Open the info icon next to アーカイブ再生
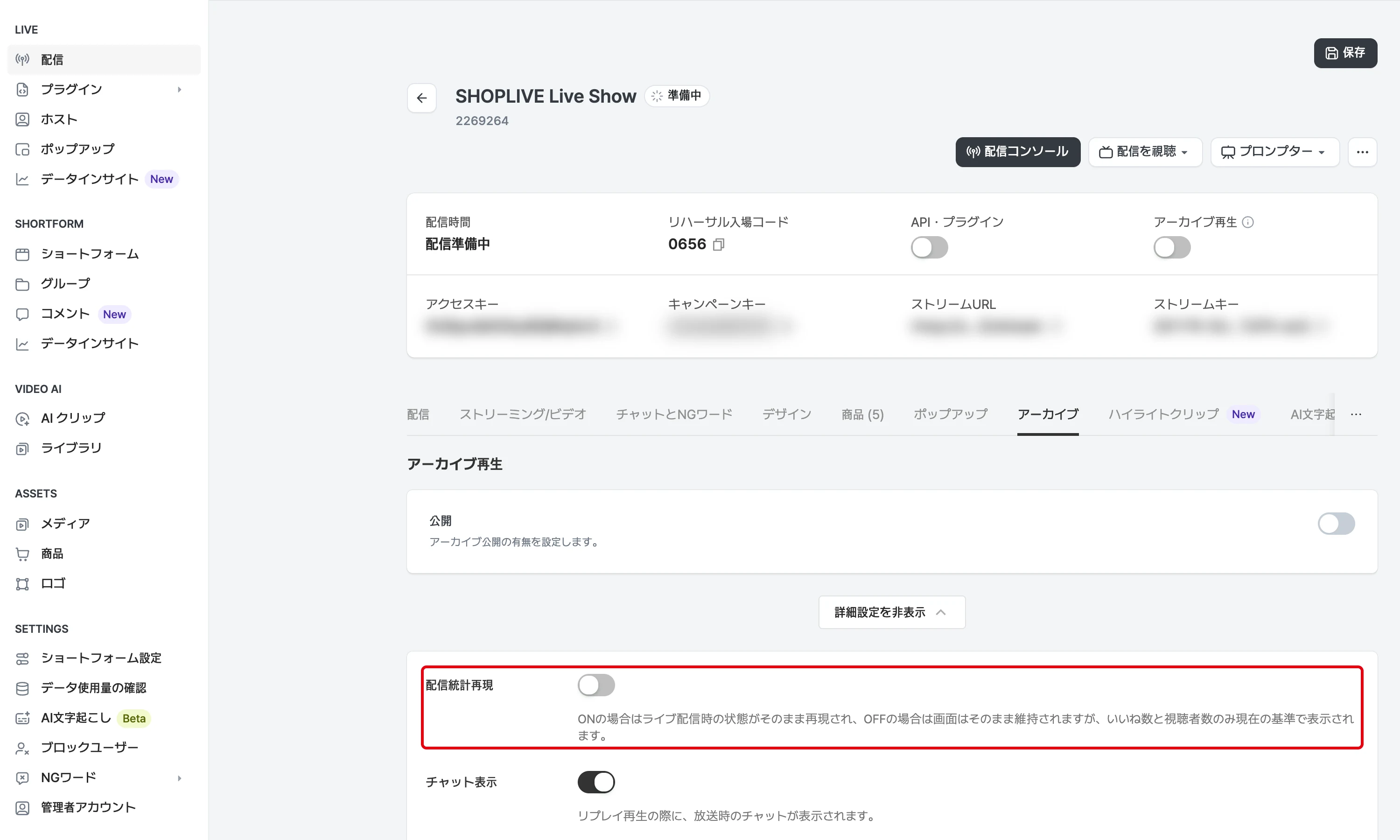The image size is (1400, 840). click(1248, 223)
